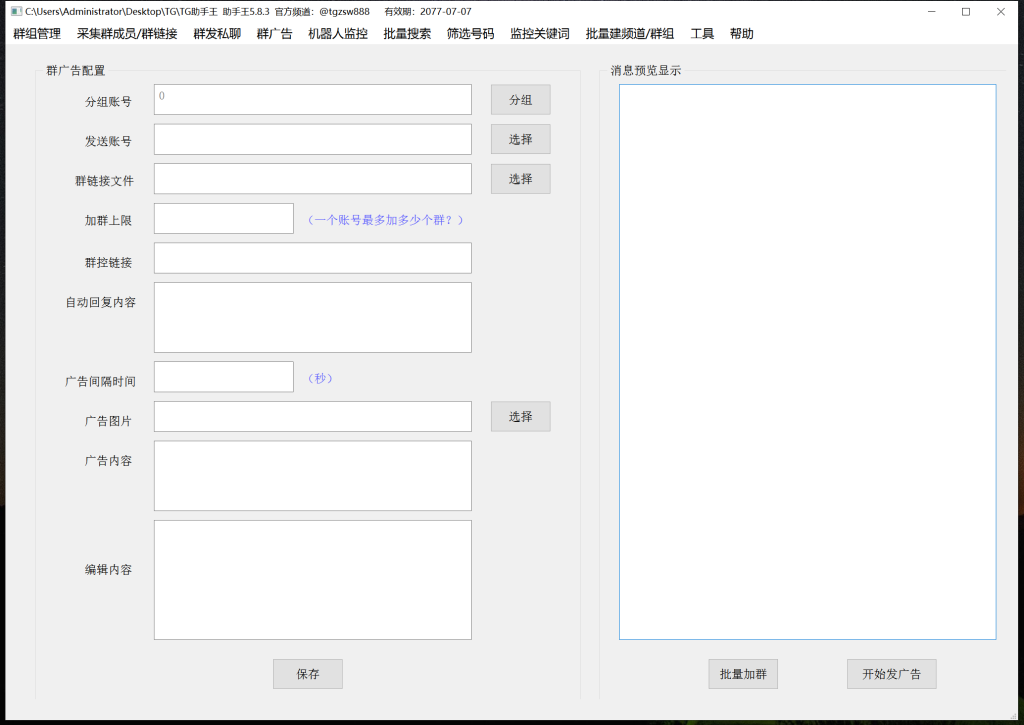Click the 开始发广告 button
The image size is (1024, 725).
click(891, 674)
